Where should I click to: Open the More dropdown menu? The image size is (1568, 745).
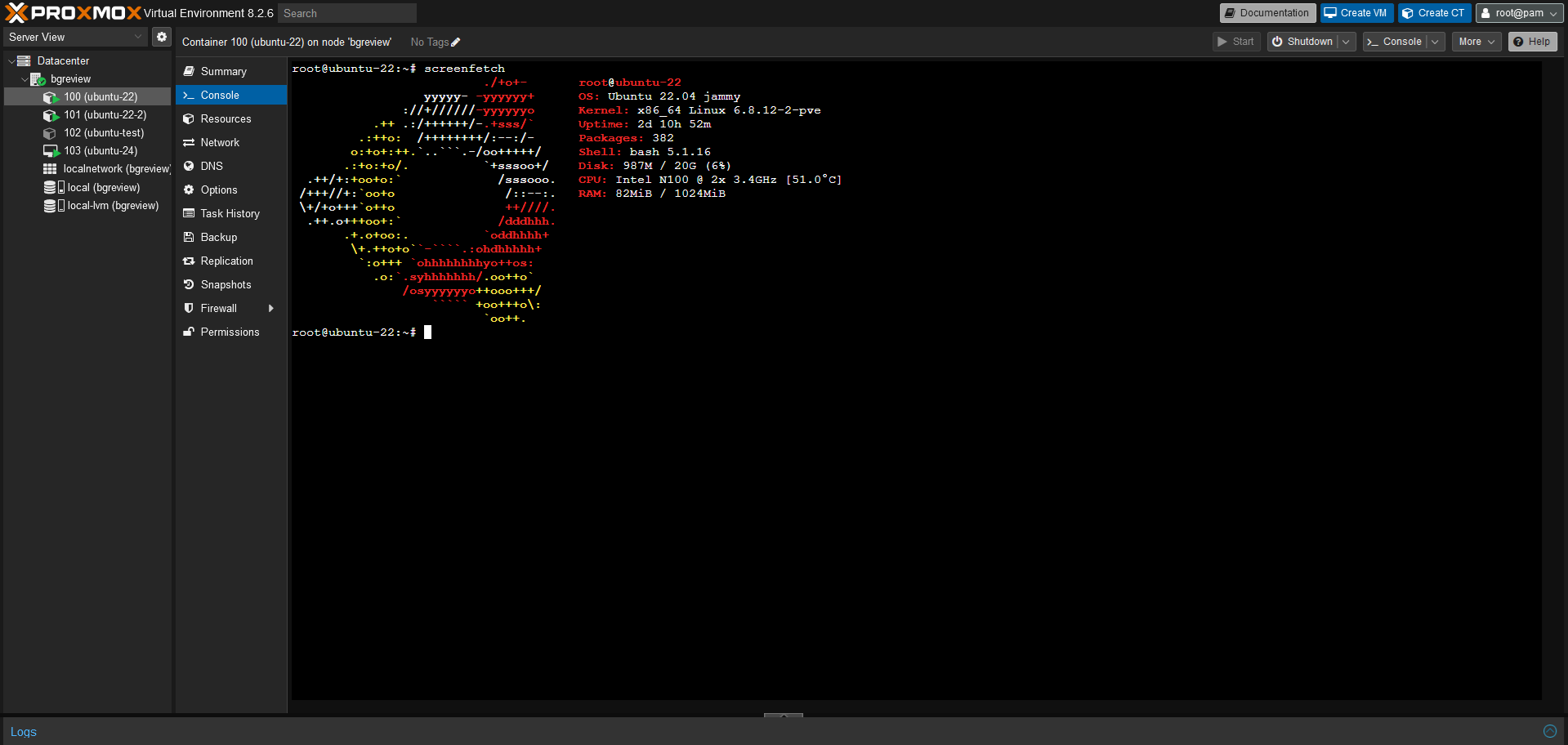click(x=1476, y=42)
